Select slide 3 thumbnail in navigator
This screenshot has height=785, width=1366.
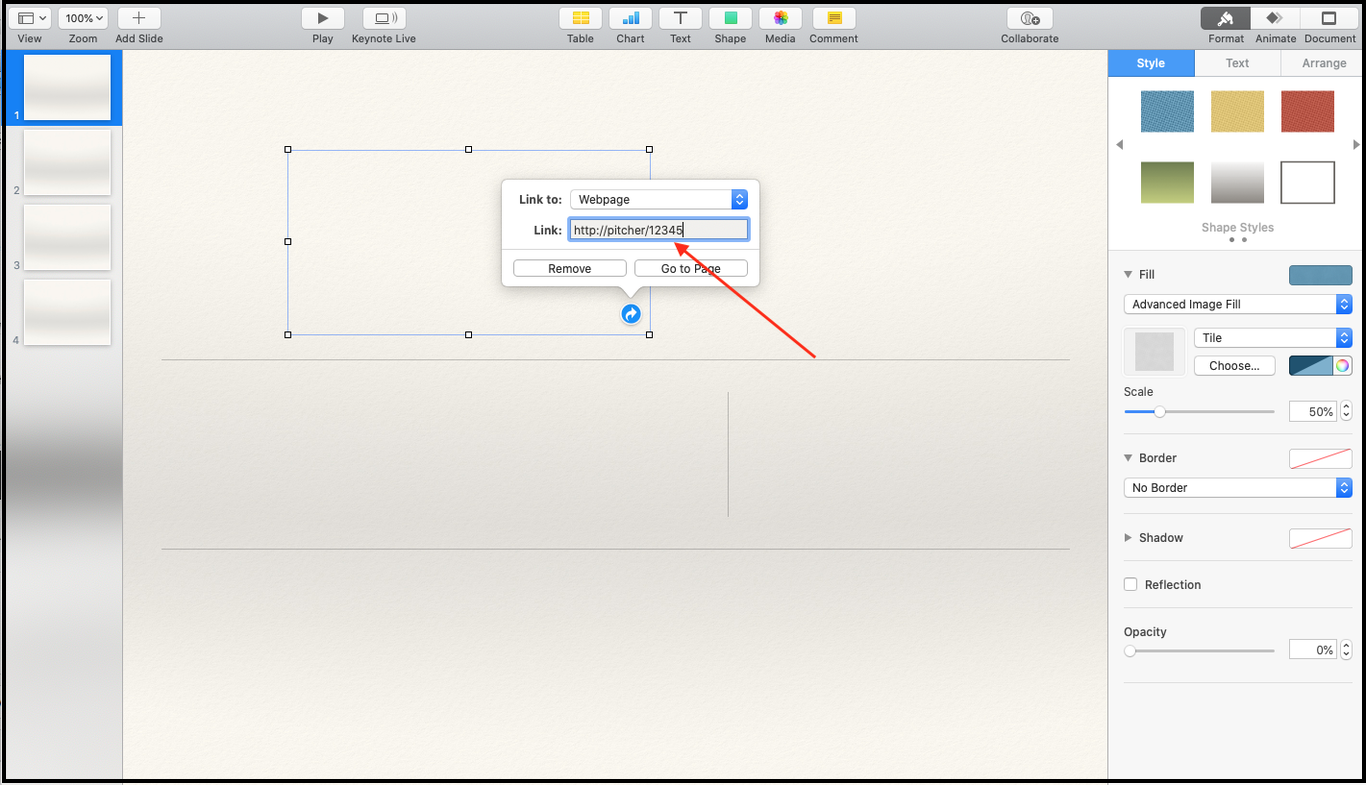[67, 237]
